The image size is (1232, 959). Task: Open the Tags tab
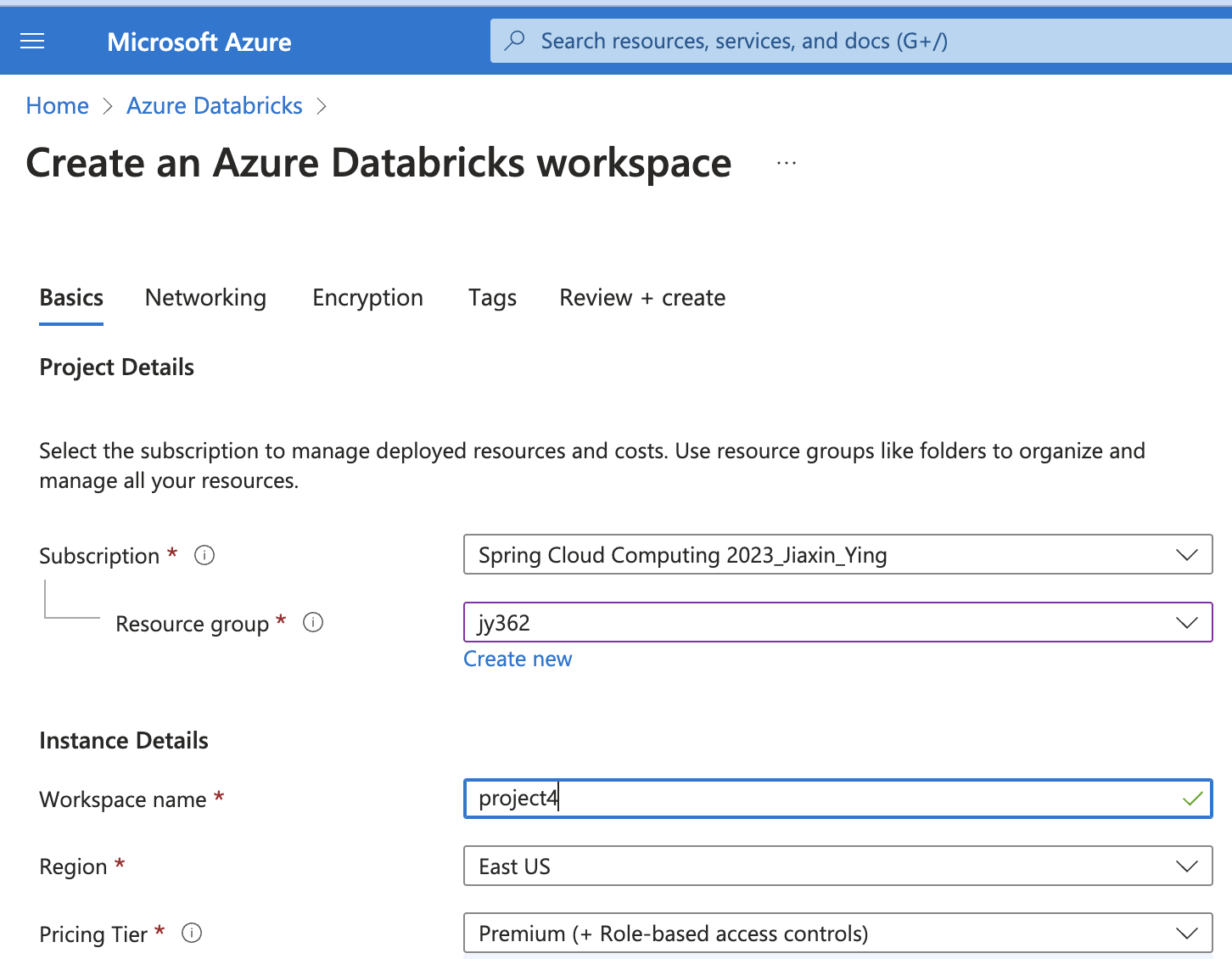[x=492, y=298]
